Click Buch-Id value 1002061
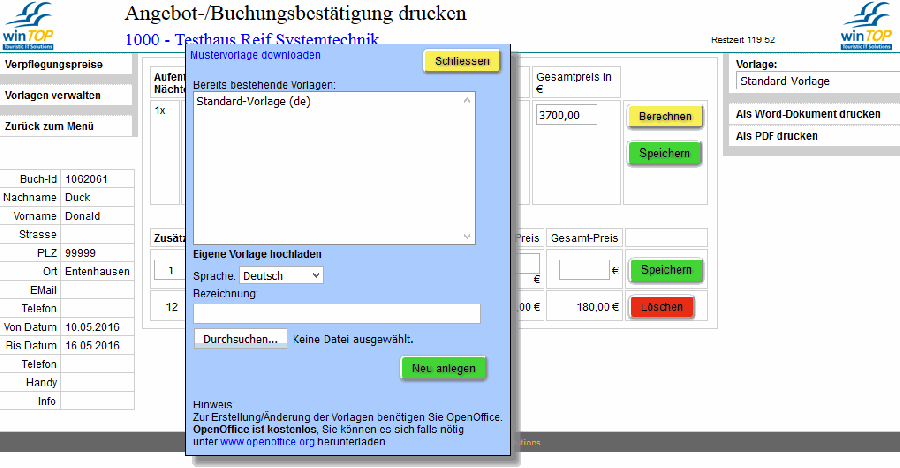 click(x=86, y=179)
